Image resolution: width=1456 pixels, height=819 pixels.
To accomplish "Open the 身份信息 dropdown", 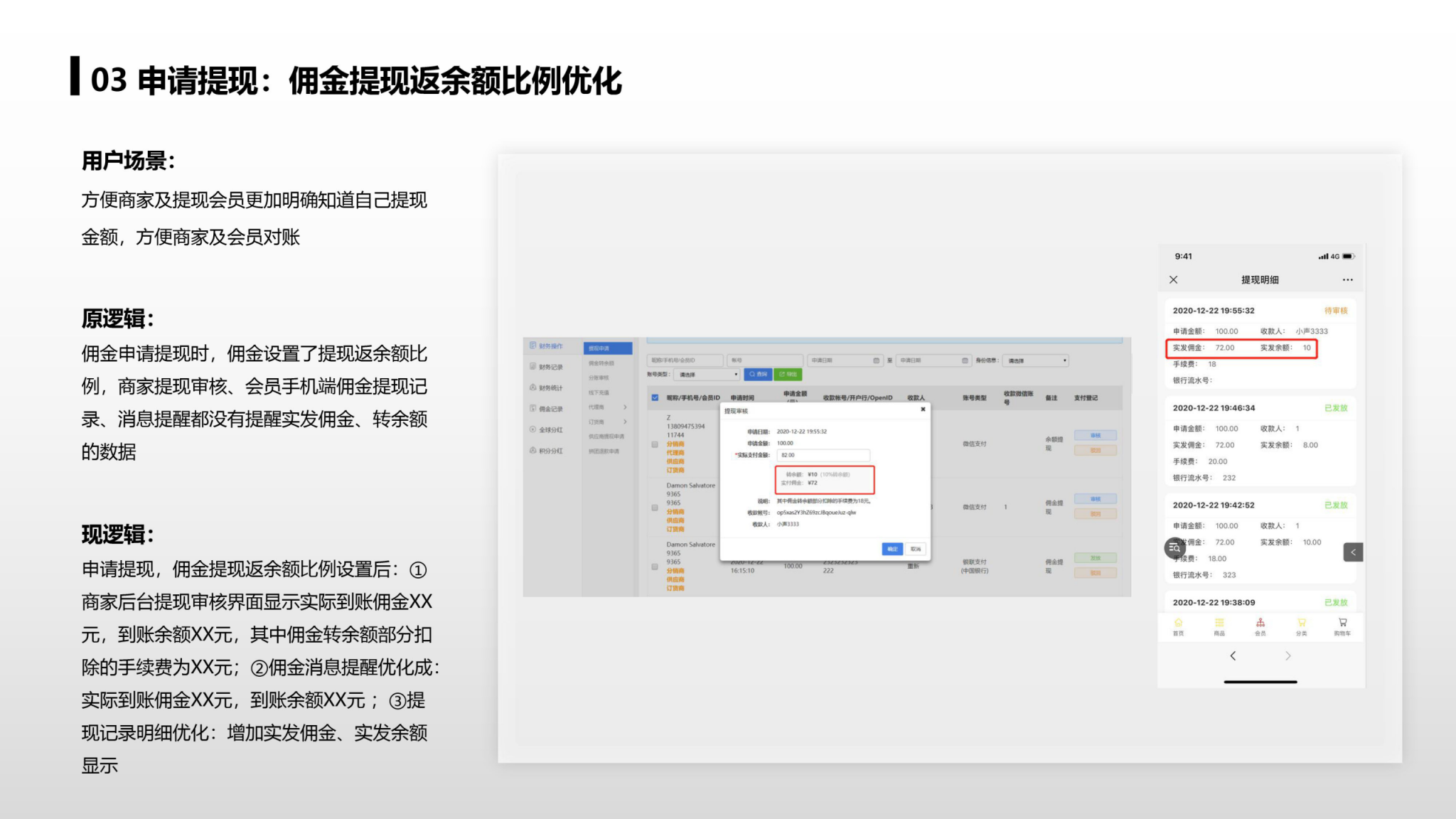I will click(1036, 360).
